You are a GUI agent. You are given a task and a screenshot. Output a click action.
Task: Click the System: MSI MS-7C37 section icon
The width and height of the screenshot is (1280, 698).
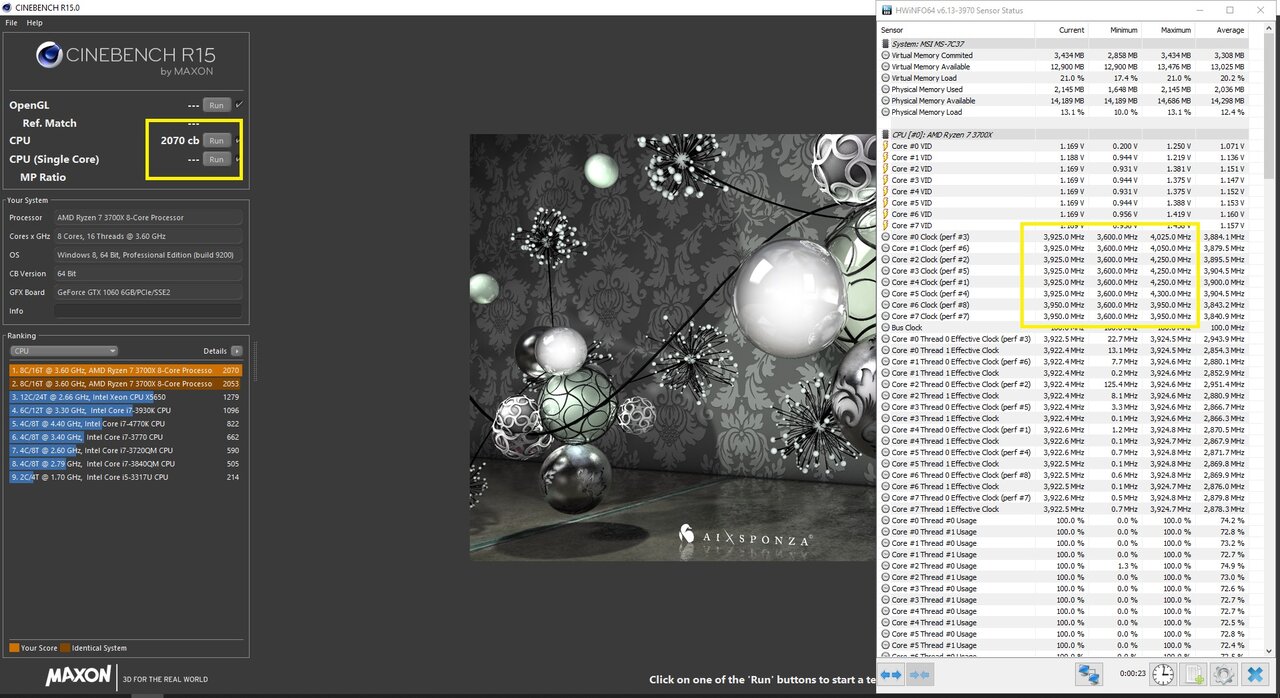point(885,44)
